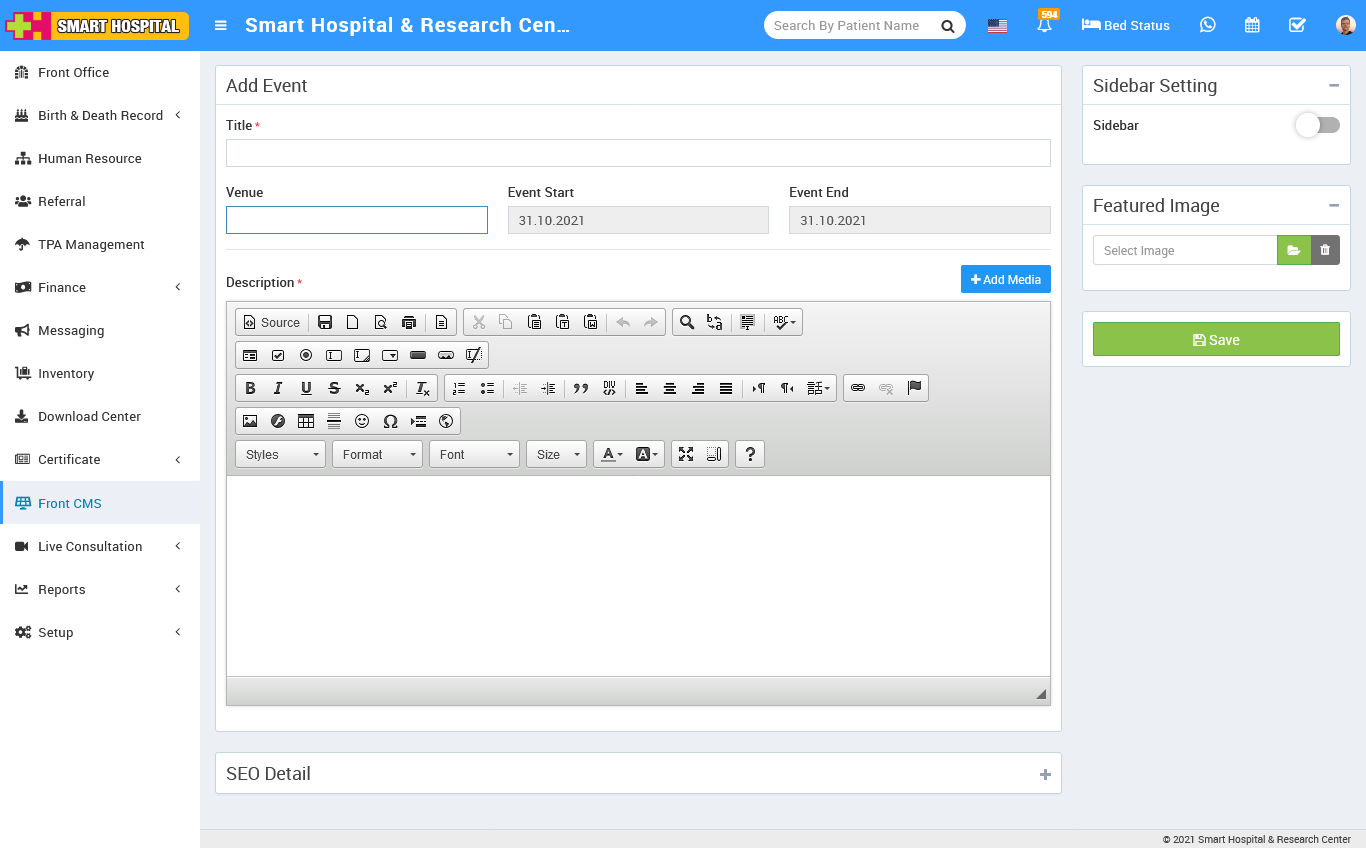Click the WhatsApp icon in the header
Screen dimensions: 1366x848
point(1208,25)
